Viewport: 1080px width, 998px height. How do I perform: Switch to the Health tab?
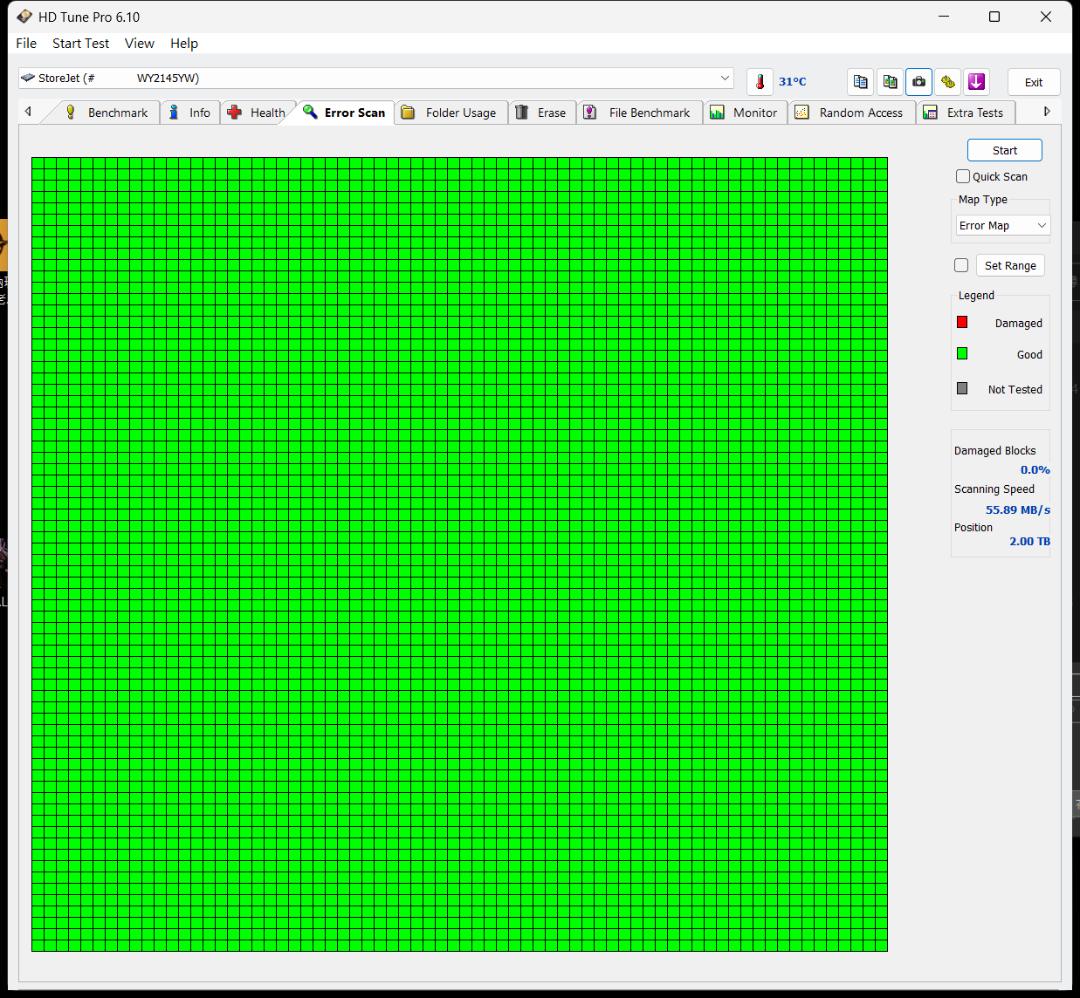tap(256, 112)
